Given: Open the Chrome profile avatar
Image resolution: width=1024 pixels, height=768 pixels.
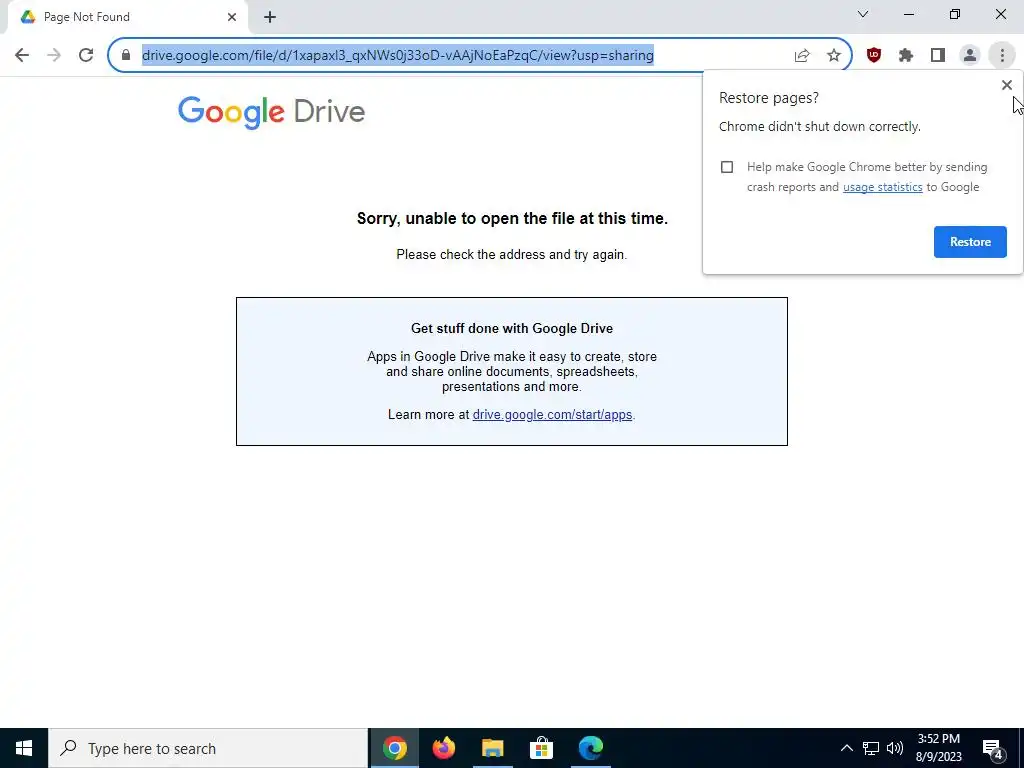Looking at the screenshot, I should tap(970, 56).
